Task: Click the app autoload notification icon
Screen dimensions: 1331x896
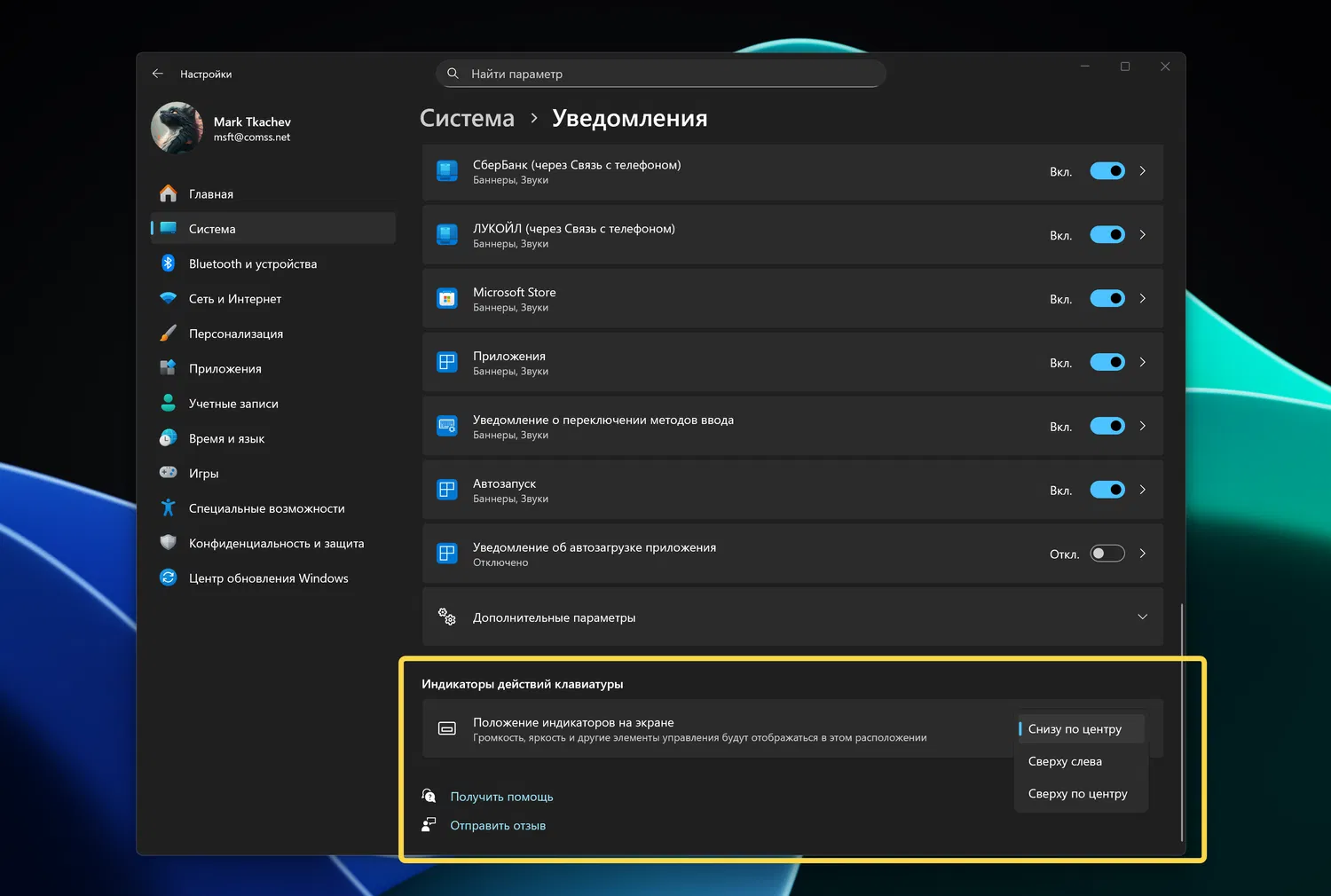Action: 447,554
